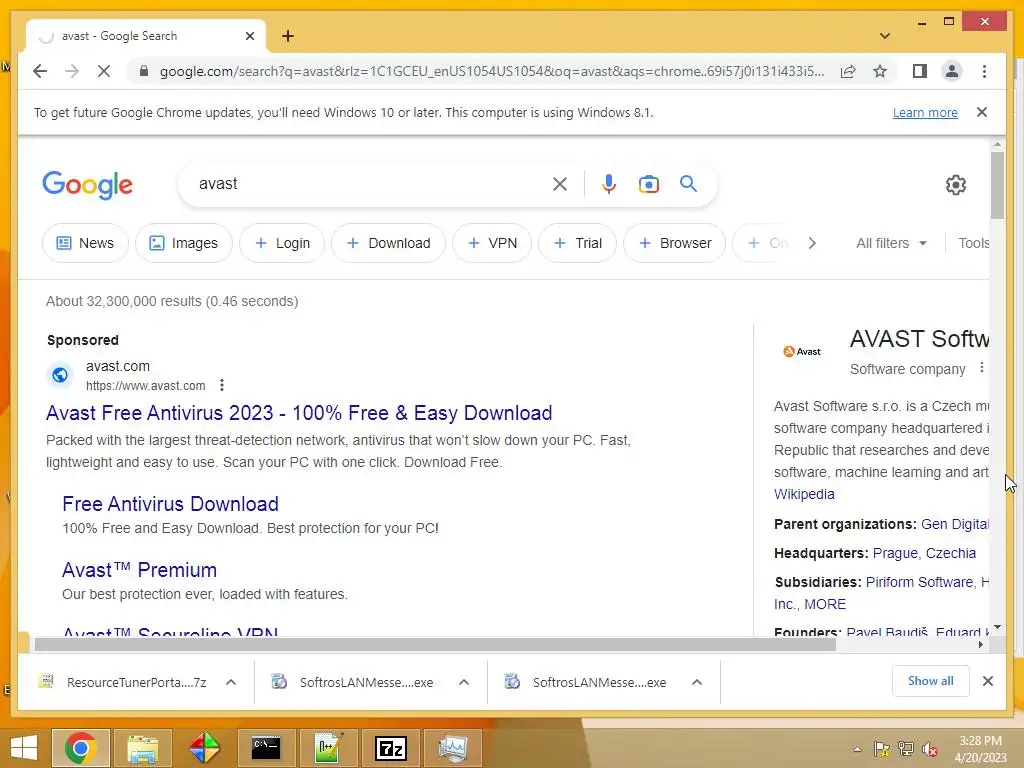Open Command Prompt from taskbar
This screenshot has width=1024, height=768.
pyautogui.click(x=266, y=748)
